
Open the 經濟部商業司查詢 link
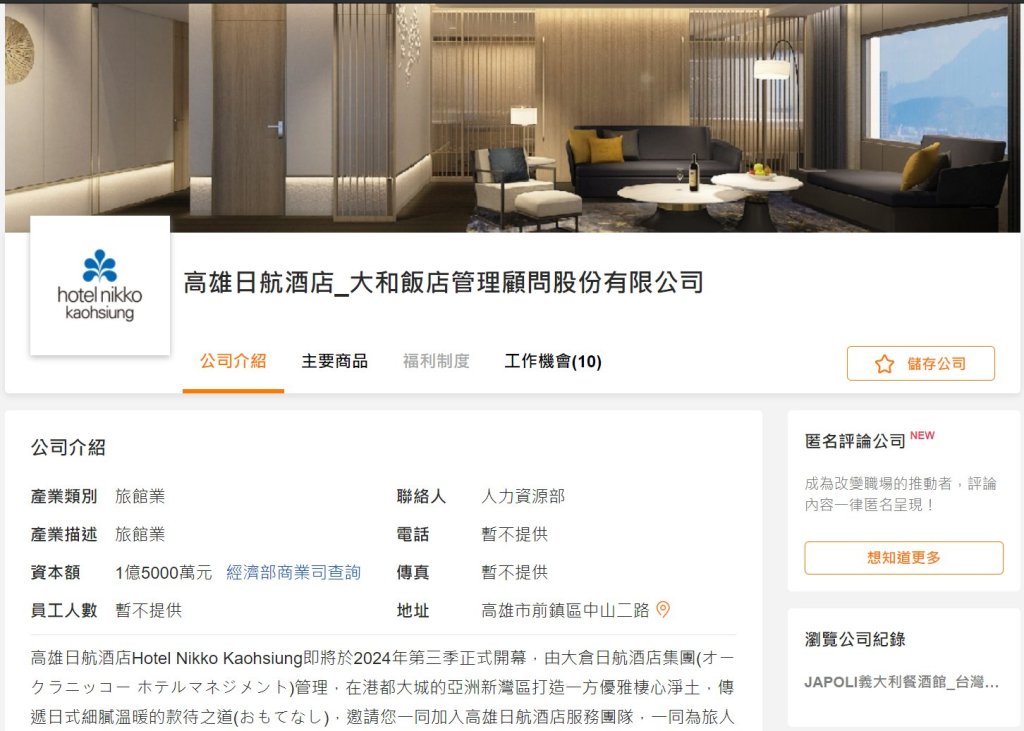(x=293, y=572)
